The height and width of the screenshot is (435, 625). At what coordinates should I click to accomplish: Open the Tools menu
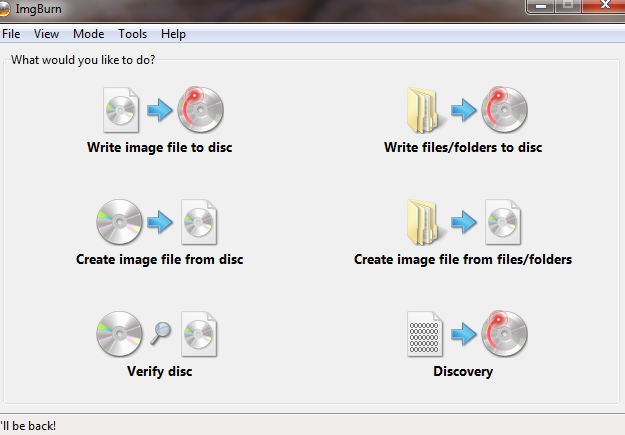click(x=132, y=34)
